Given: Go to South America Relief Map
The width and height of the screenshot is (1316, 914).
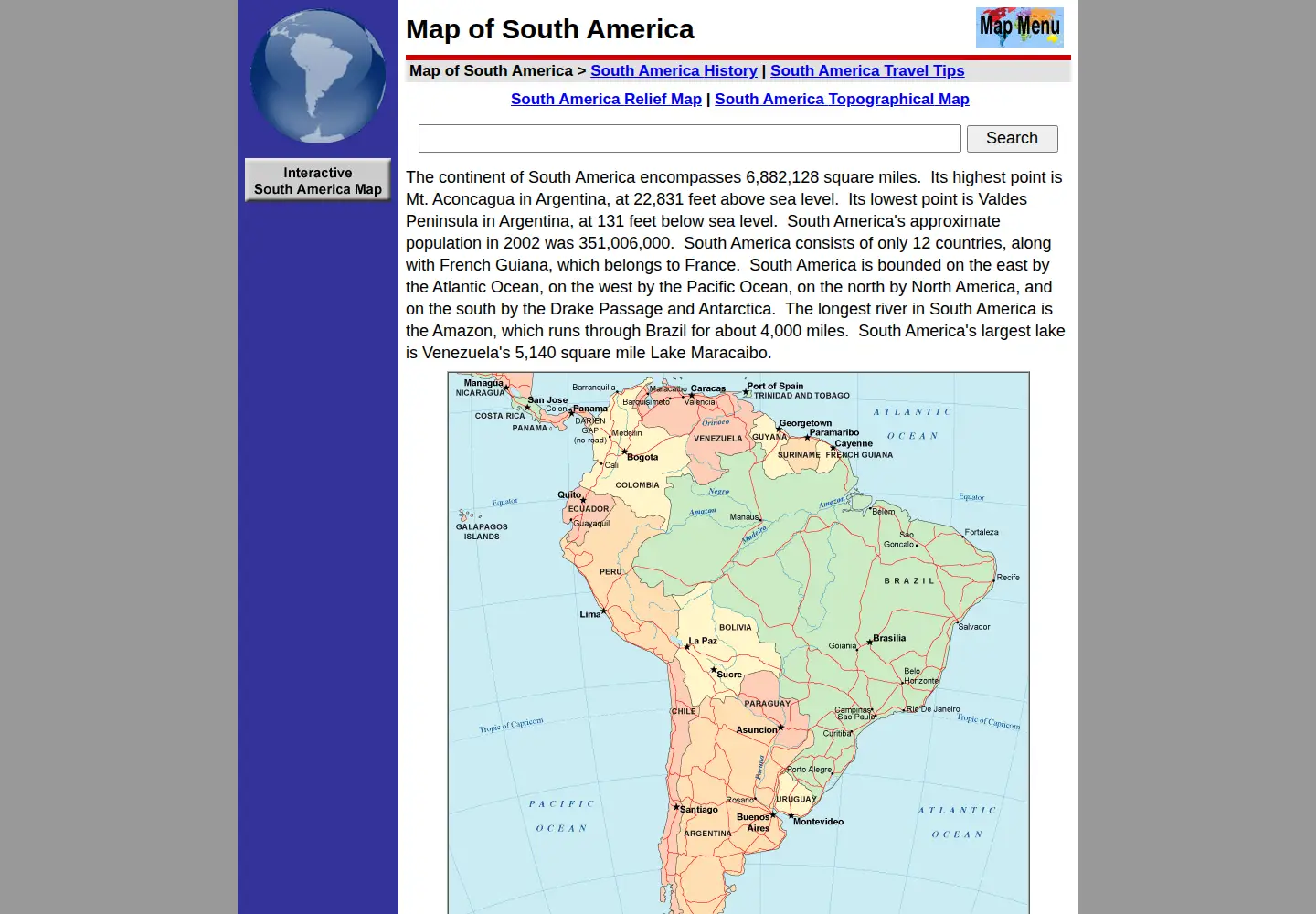Looking at the screenshot, I should click(x=606, y=99).
